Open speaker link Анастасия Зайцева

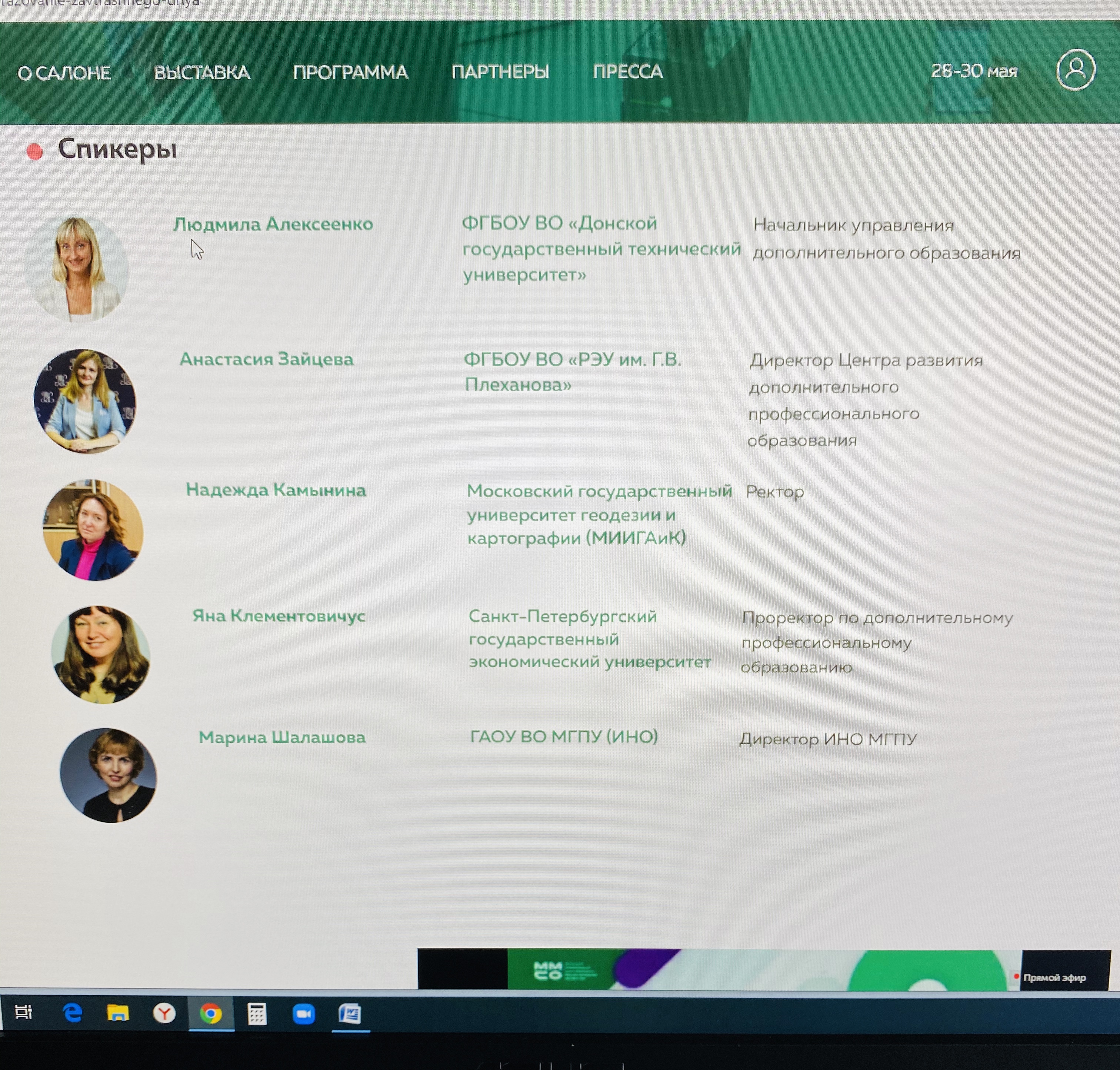coord(266,359)
